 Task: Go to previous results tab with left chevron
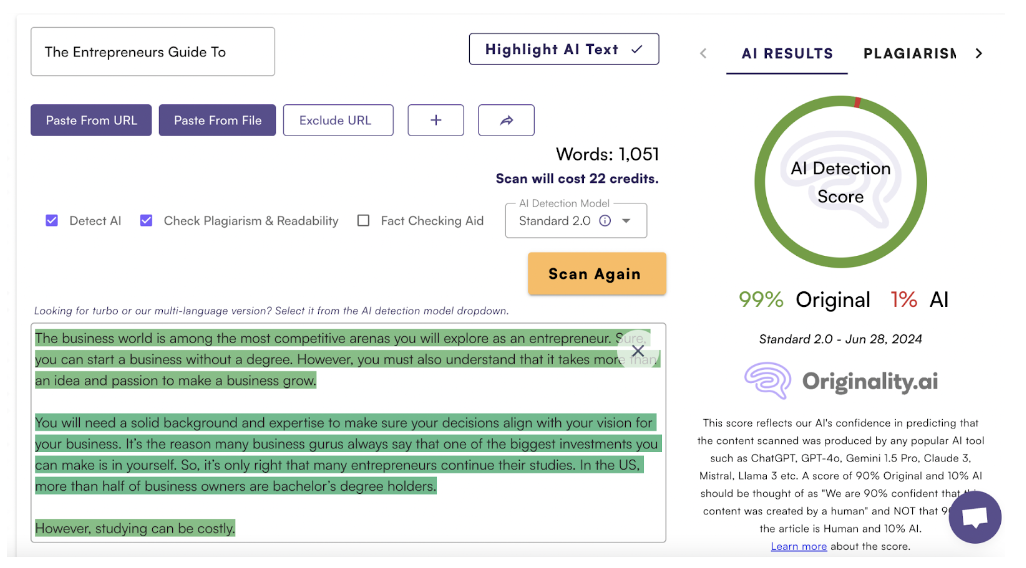pyautogui.click(x=703, y=54)
